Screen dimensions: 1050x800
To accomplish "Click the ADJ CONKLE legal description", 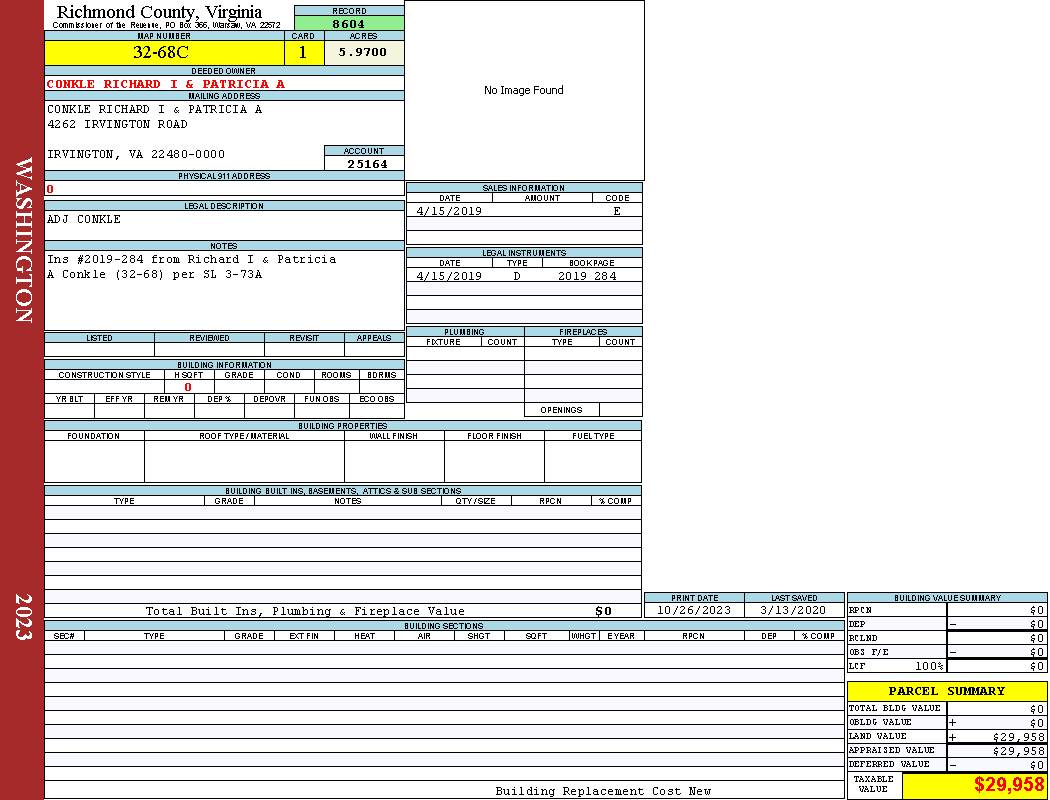I will pyautogui.click(x=84, y=219).
